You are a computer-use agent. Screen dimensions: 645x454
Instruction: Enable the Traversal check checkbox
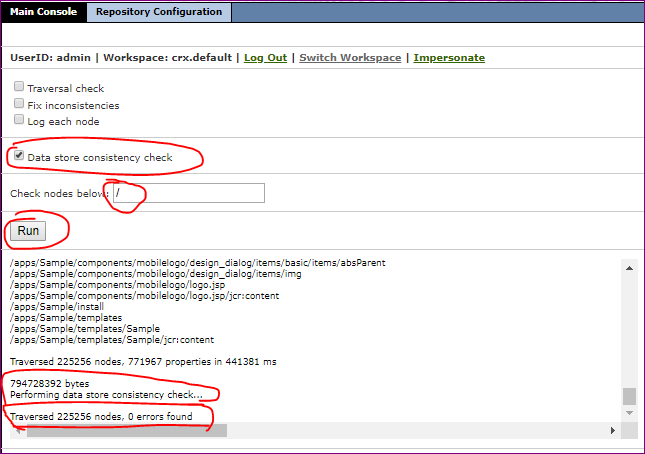(x=19, y=86)
